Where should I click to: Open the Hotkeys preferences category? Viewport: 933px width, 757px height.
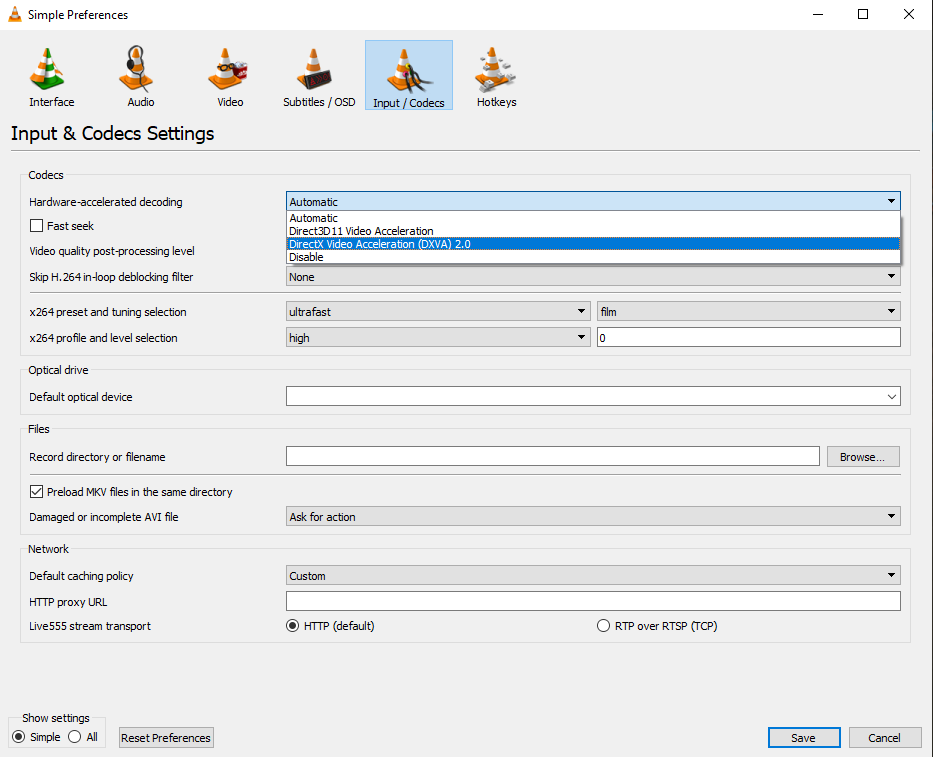[x=496, y=76]
